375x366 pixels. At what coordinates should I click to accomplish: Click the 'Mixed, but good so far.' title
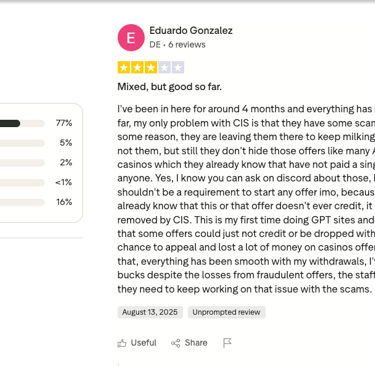(169, 87)
